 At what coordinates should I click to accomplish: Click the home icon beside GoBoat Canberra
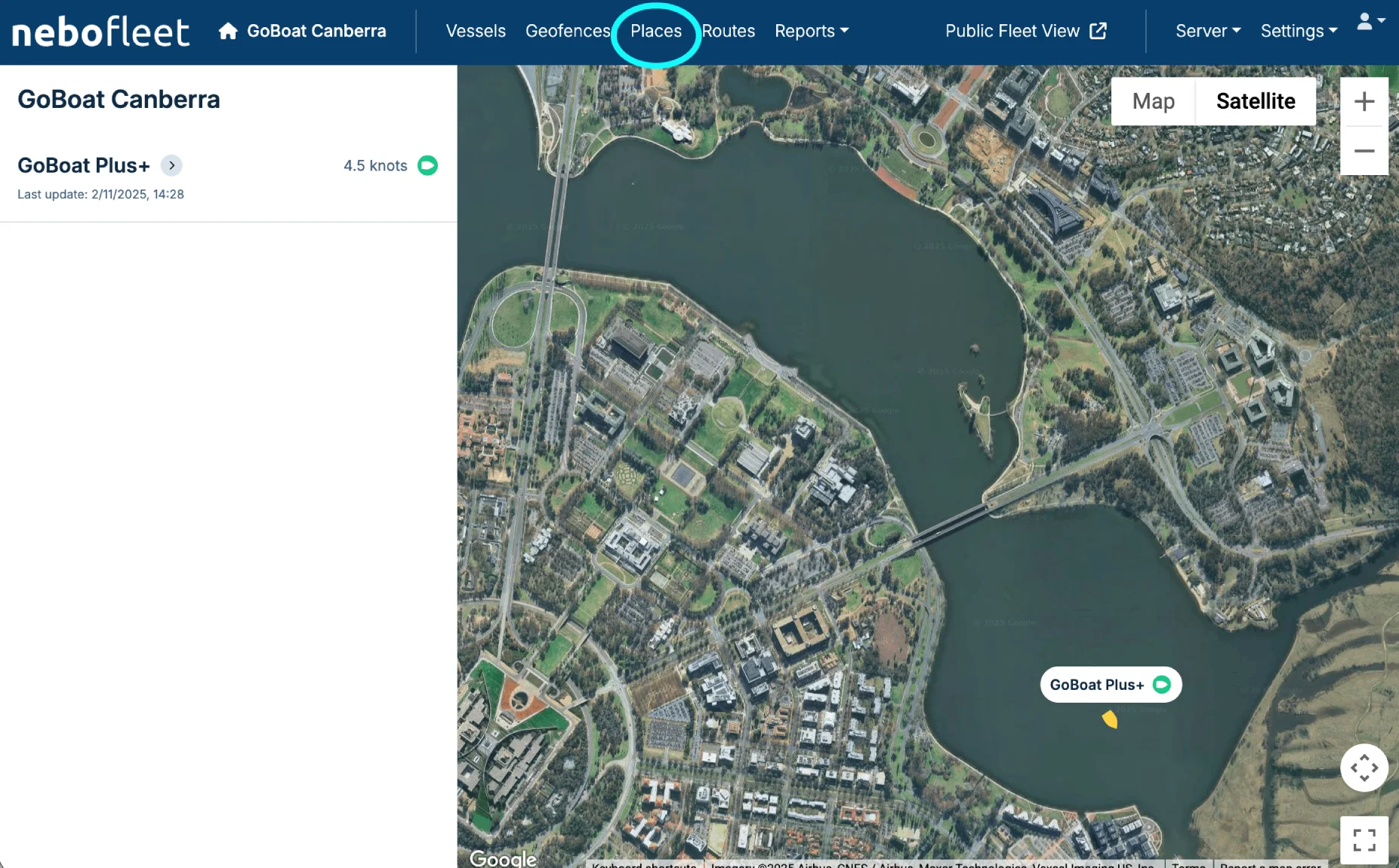[x=228, y=31]
